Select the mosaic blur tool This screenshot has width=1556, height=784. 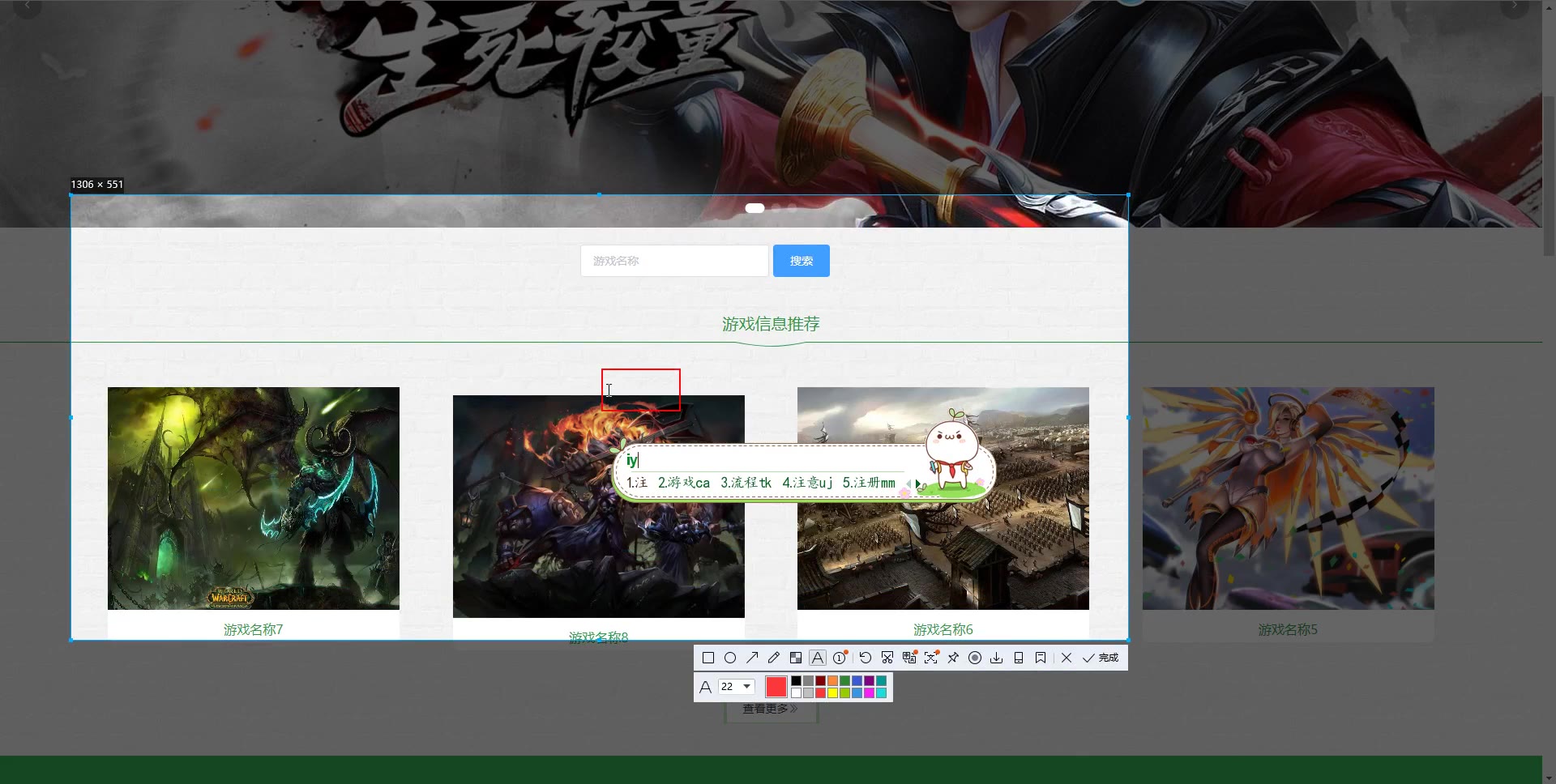pyautogui.click(x=796, y=658)
